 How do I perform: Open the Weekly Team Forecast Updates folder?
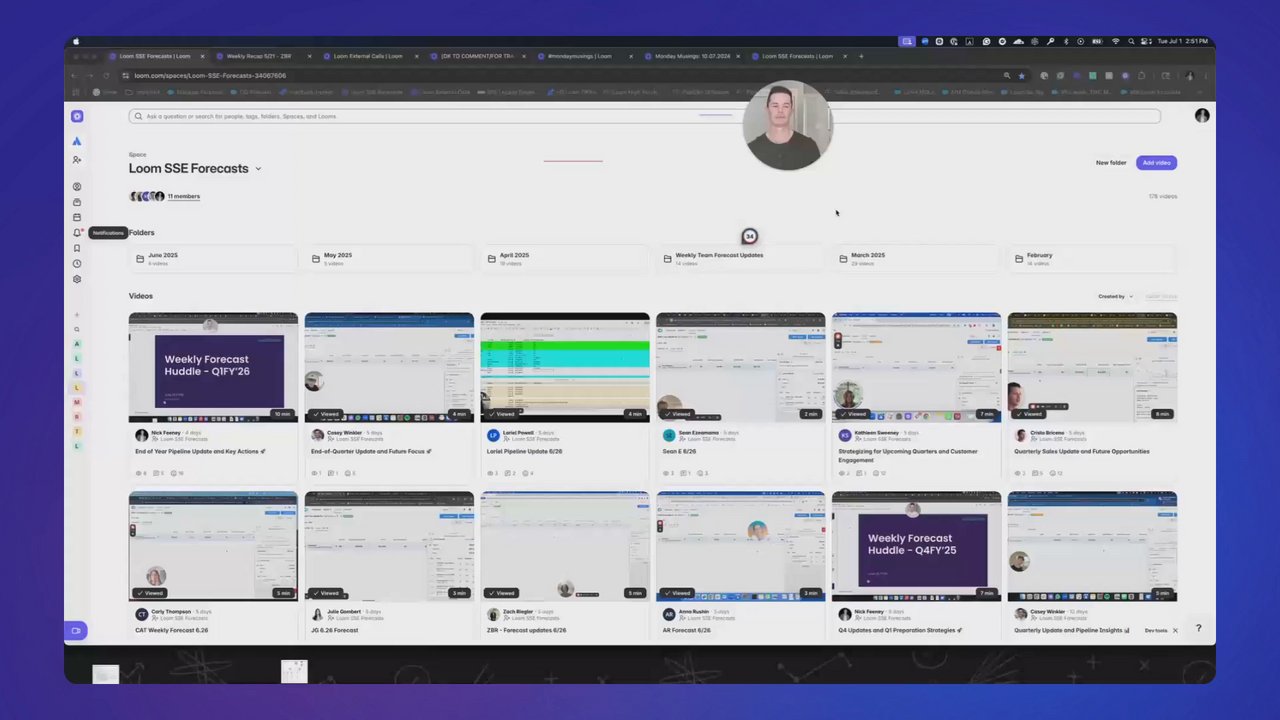click(741, 258)
